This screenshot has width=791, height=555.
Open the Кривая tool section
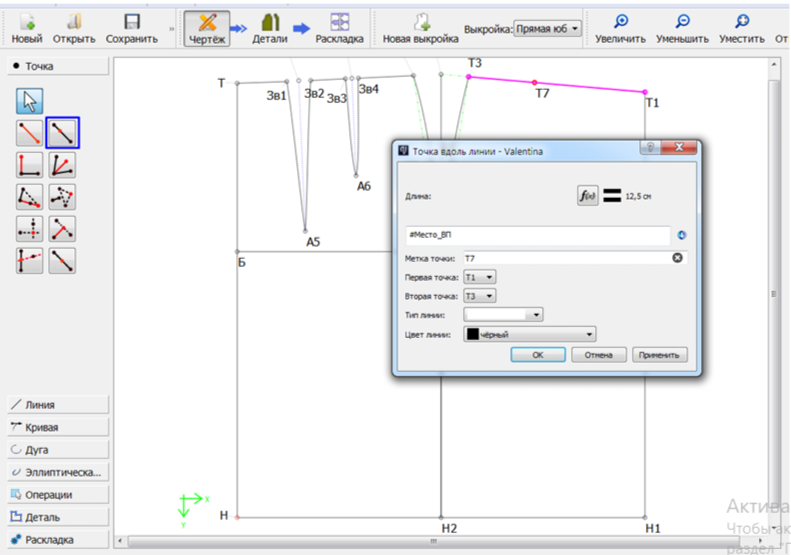click(x=58, y=427)
